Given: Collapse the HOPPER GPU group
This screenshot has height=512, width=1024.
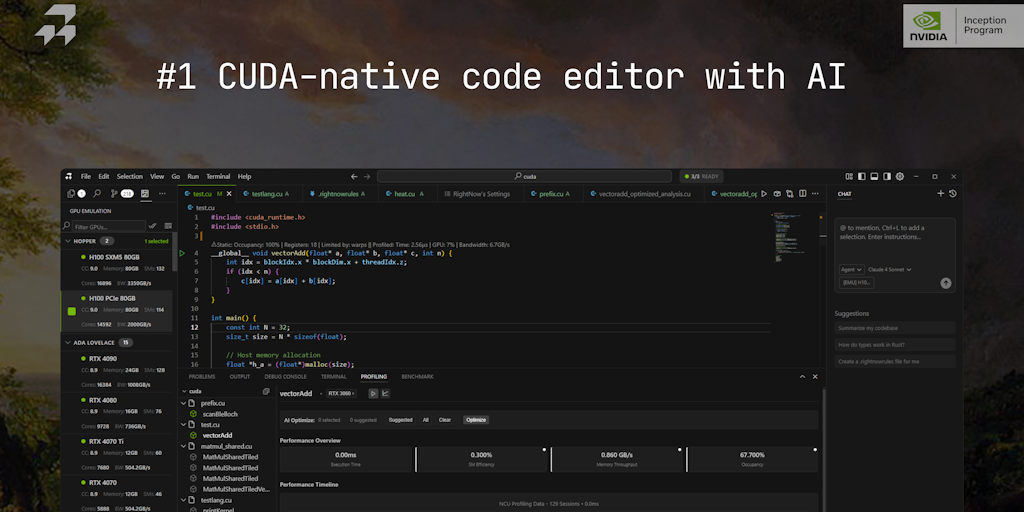Looking at the screenshot, I should (x=68, y=241).
